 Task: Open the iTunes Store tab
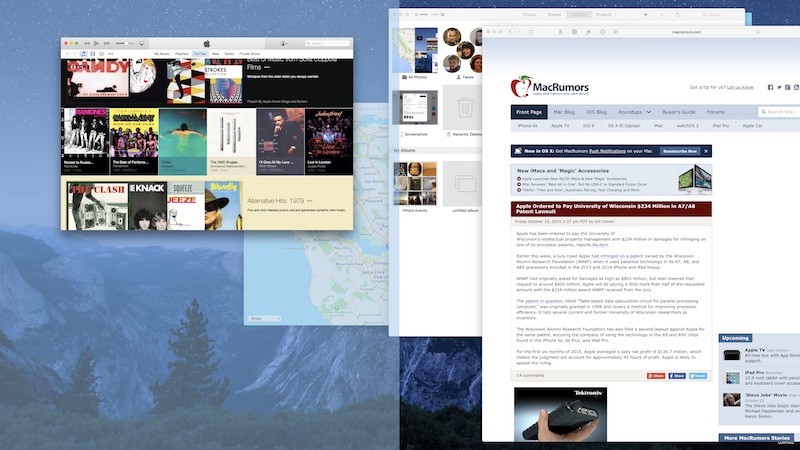[x=249, y=53]
